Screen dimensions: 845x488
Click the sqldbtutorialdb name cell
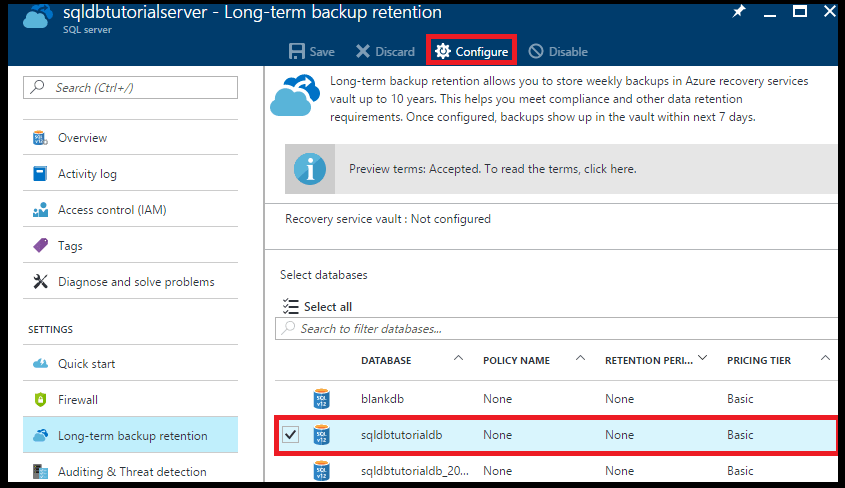click(401, 435)
